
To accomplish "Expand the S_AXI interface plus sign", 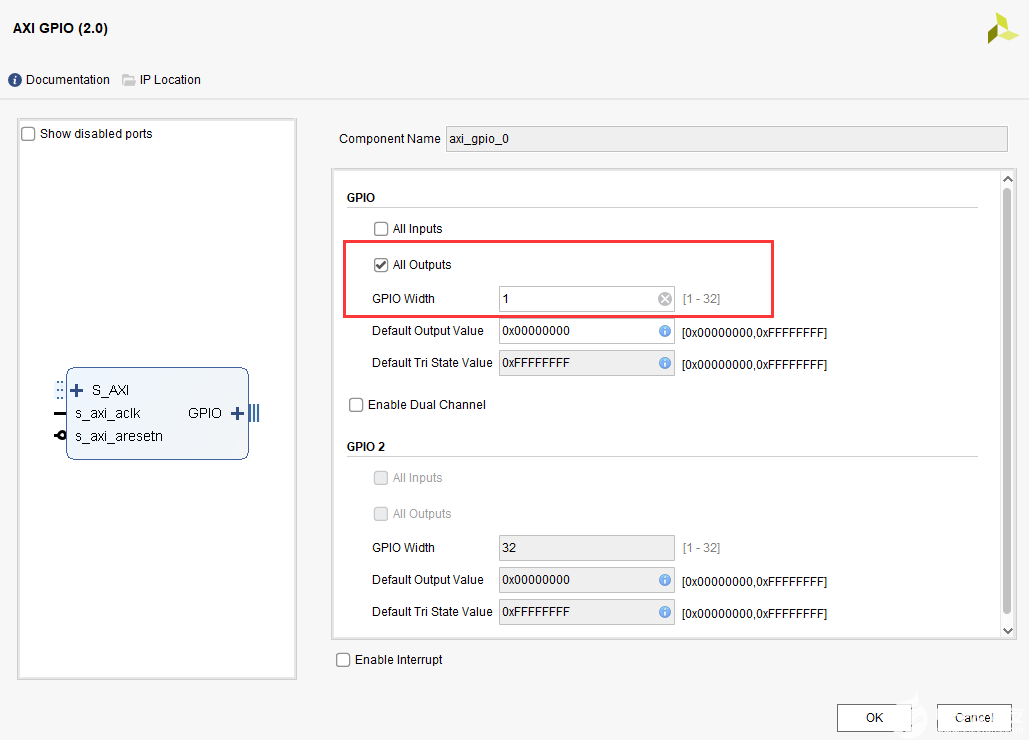I will pos(76,390).
